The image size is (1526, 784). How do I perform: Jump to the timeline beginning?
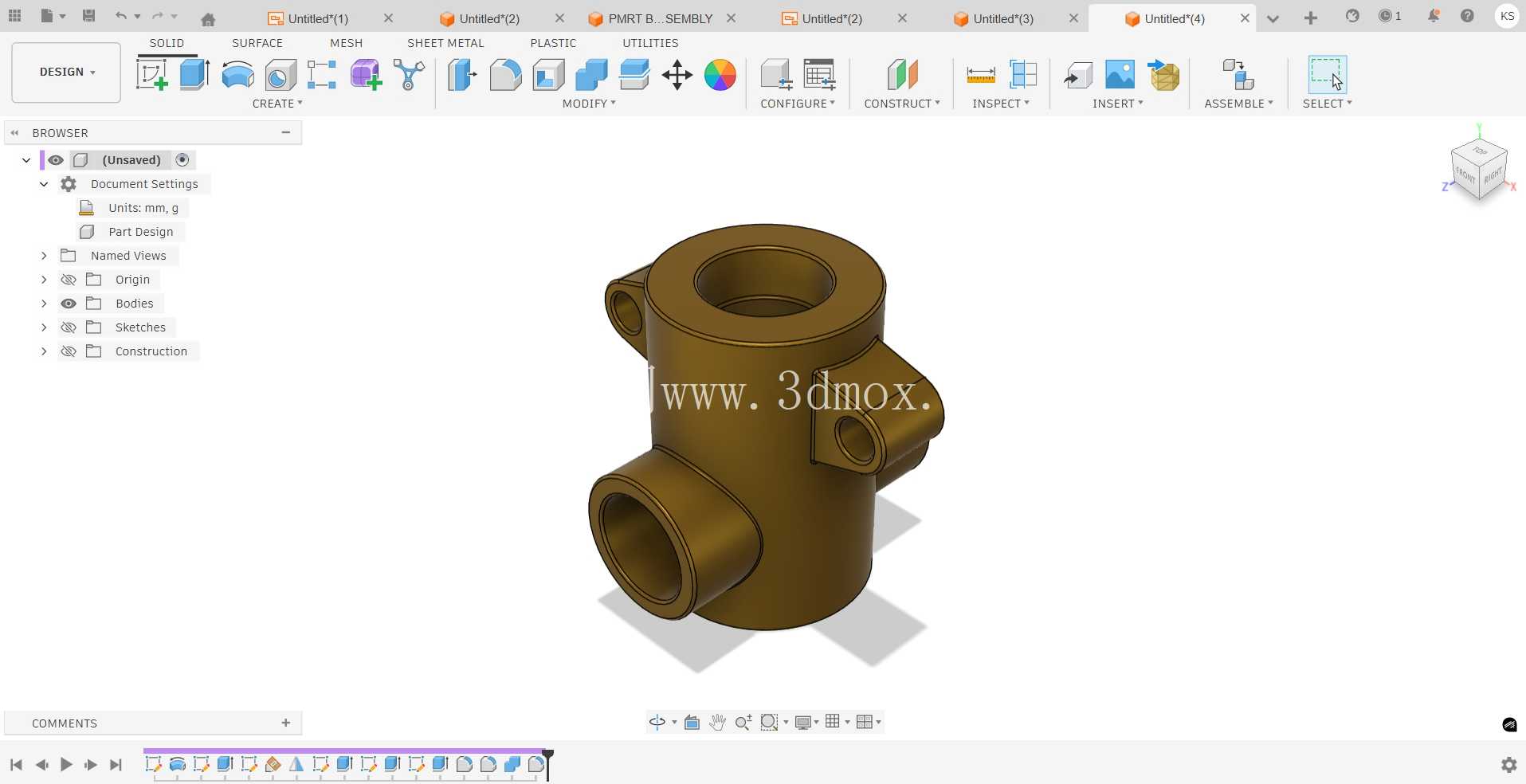pos(16,765)
